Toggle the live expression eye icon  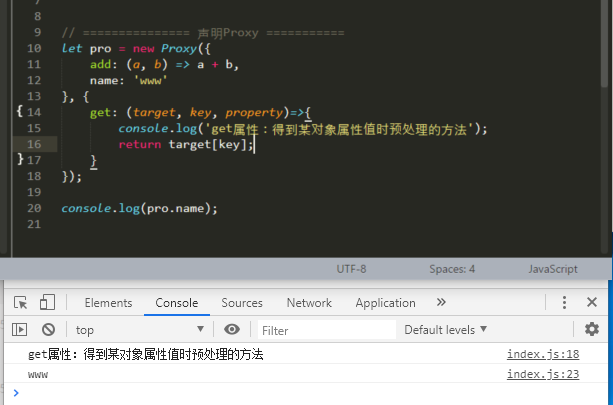tap(232, 330)
